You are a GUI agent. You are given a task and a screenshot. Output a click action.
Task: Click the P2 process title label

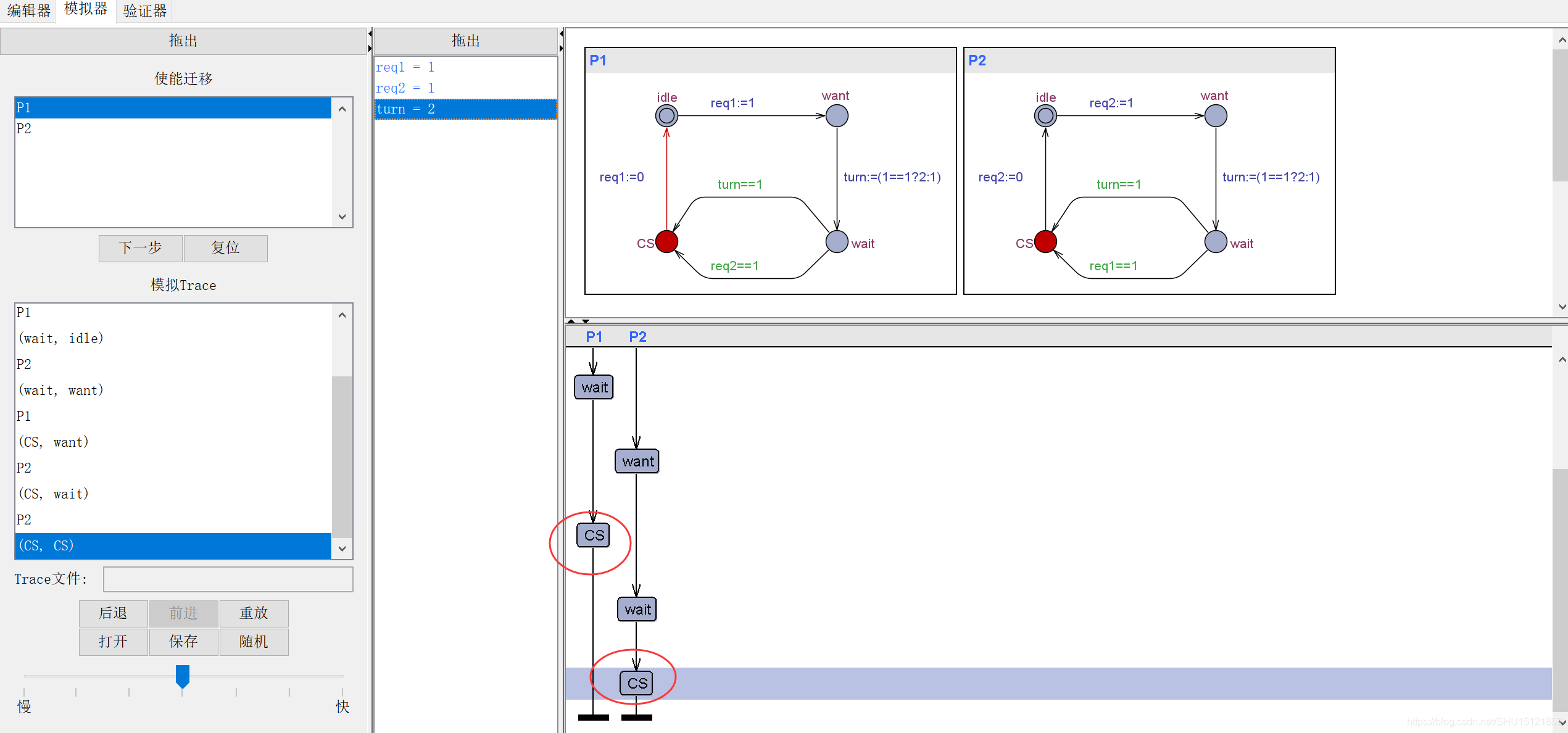(x=977, y=60)
